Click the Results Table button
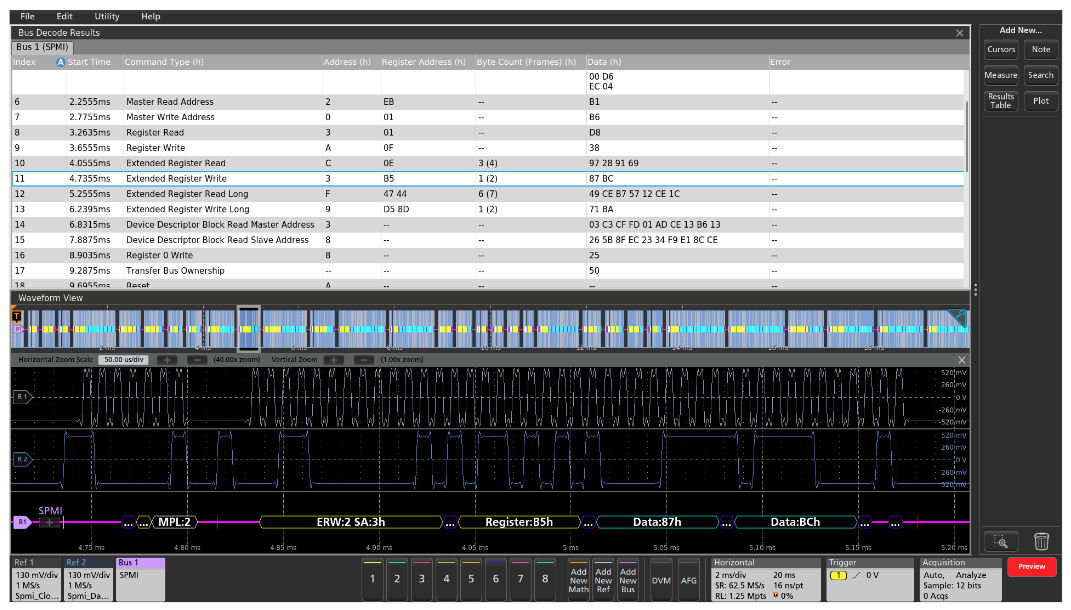1071x610 pixels. pos(1000,100)
